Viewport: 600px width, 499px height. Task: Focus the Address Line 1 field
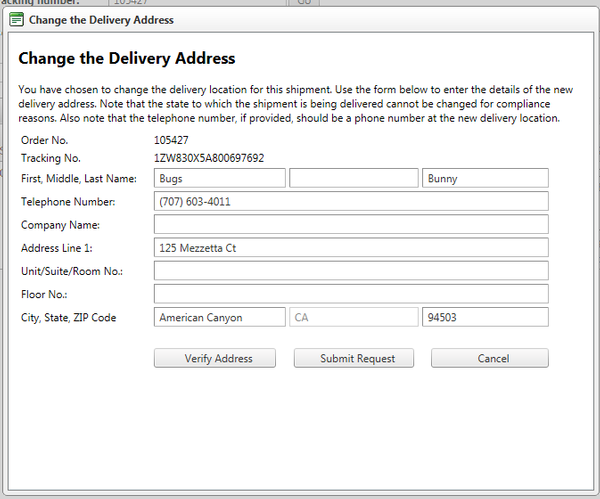(x=351, y=248)
